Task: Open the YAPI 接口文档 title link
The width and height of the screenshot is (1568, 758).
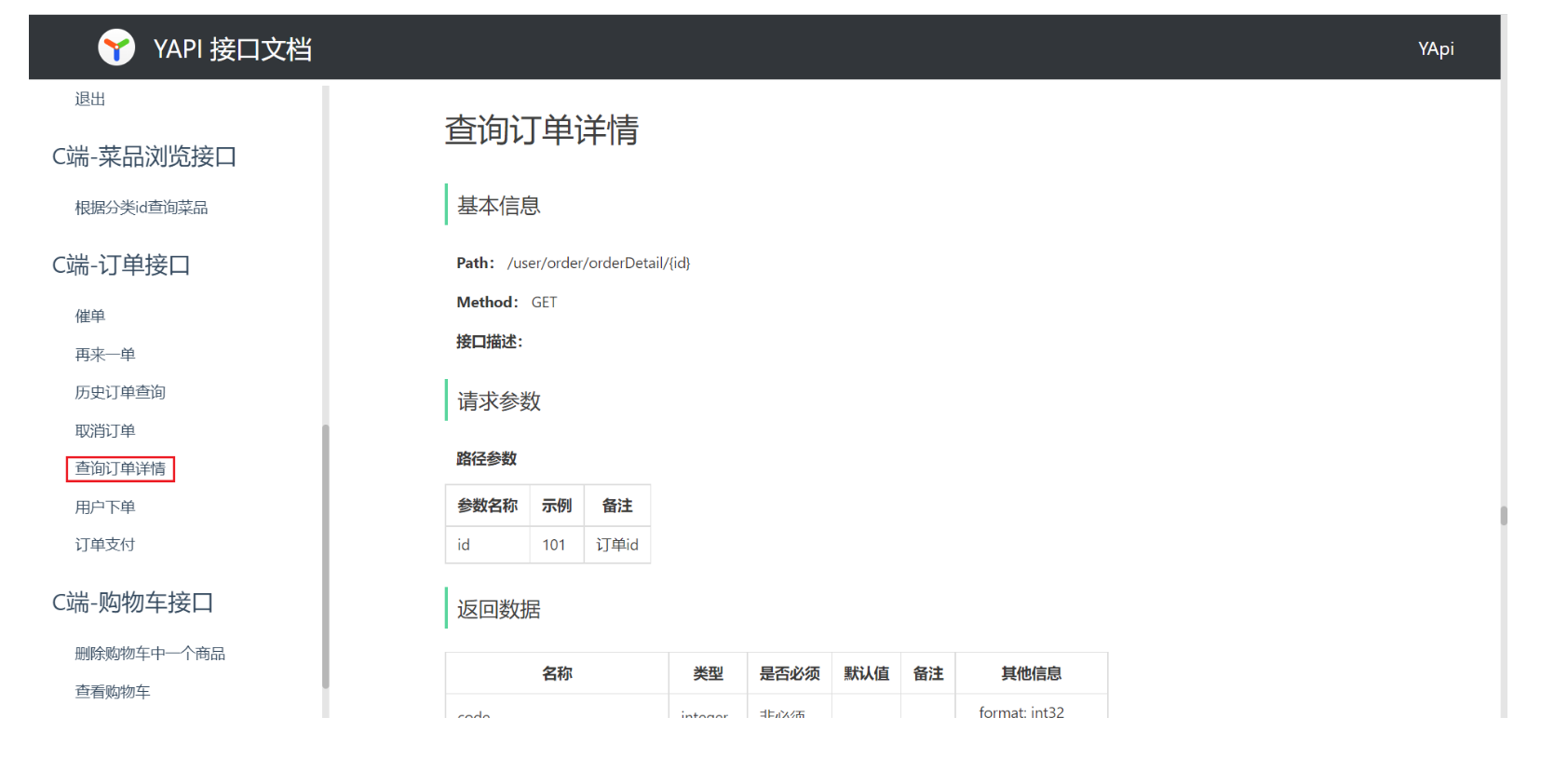Action: [232, 48]
